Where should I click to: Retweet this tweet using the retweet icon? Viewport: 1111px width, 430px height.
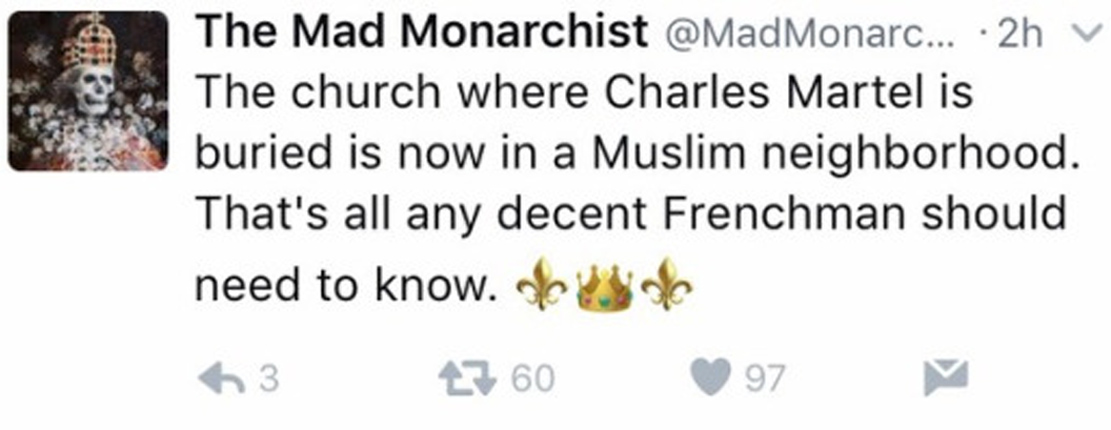click(472, 378)
